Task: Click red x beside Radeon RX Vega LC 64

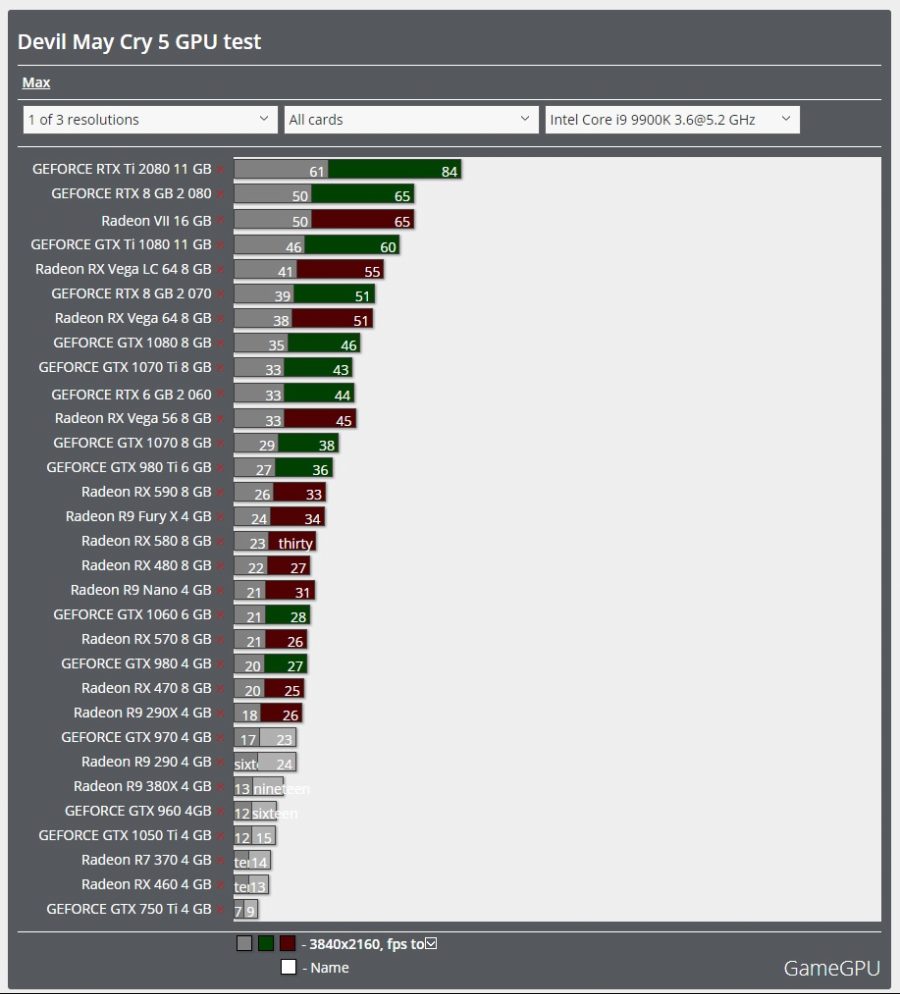Action: 221,269
